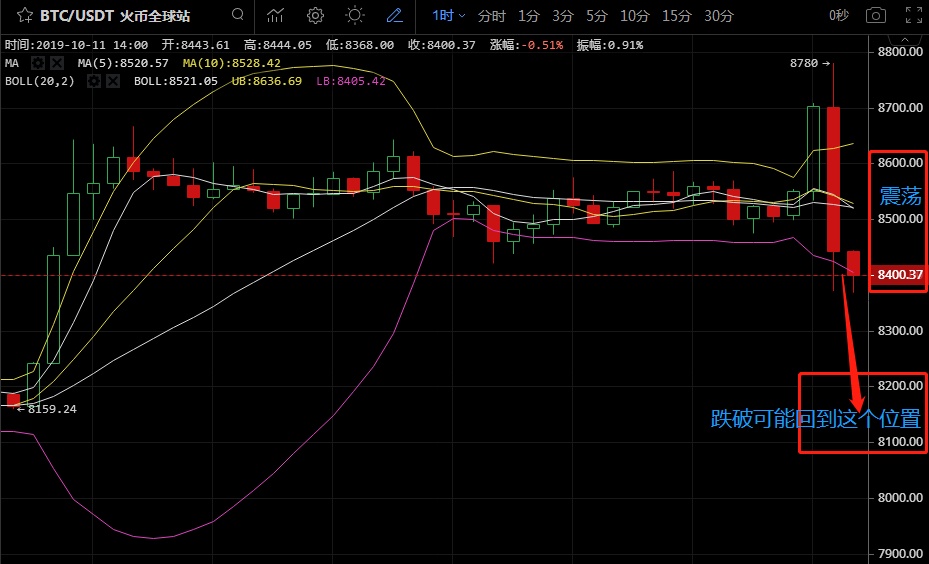Click the 0秒 countdown label

838,16
